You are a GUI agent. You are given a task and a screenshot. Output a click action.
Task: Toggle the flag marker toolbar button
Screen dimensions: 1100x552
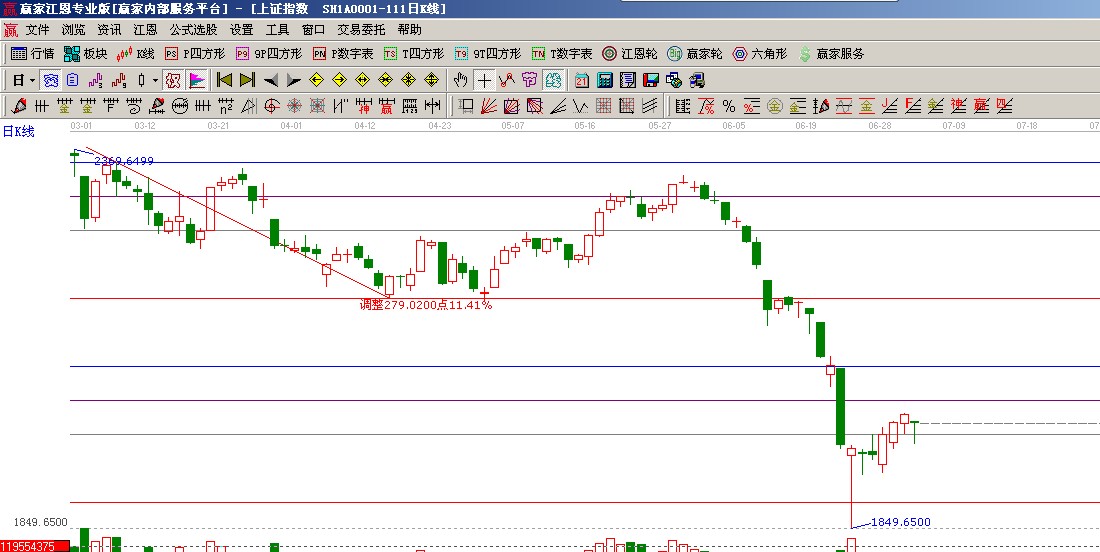click(196, 80)
